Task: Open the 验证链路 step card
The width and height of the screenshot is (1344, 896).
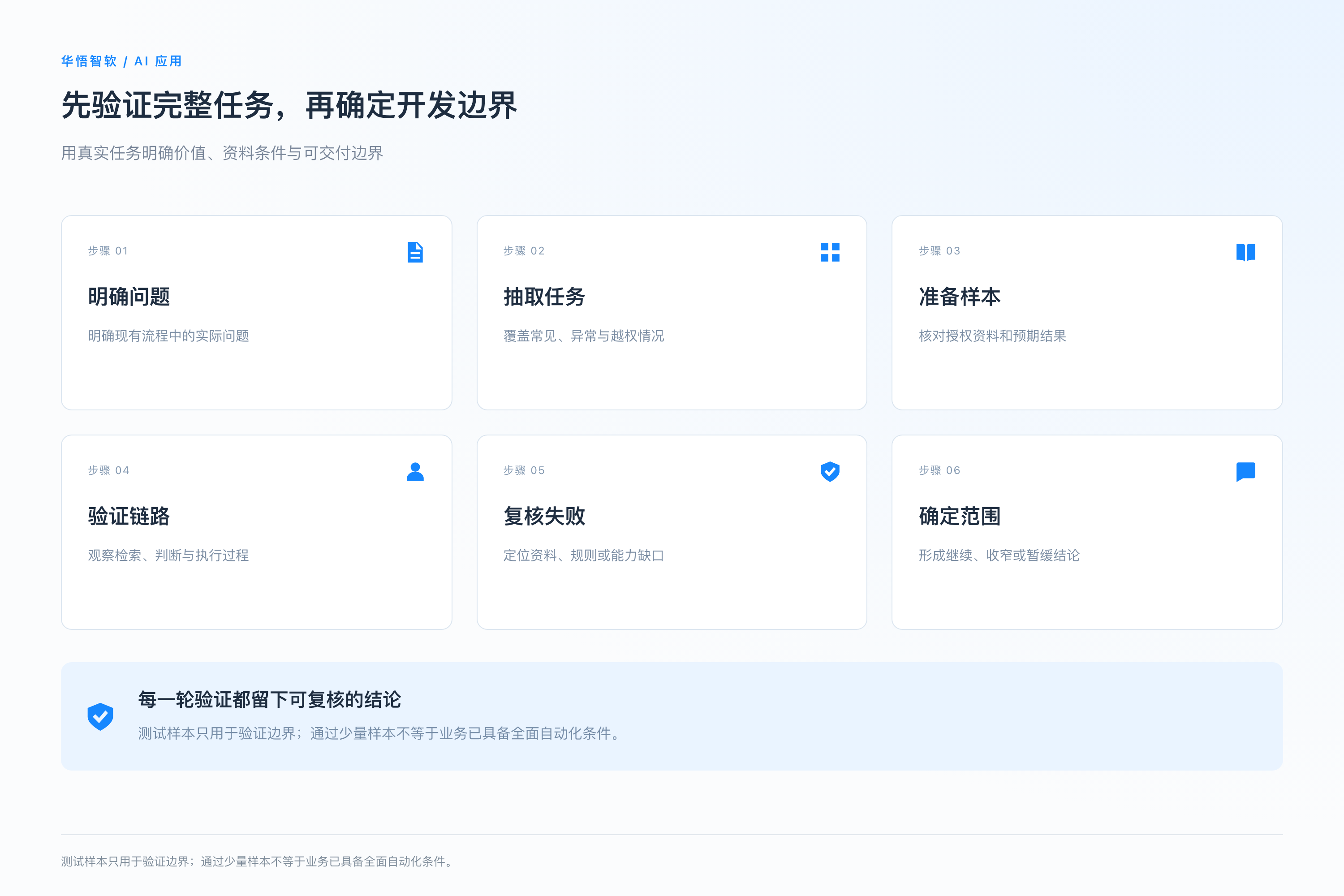Action: [x=257, y=532]
